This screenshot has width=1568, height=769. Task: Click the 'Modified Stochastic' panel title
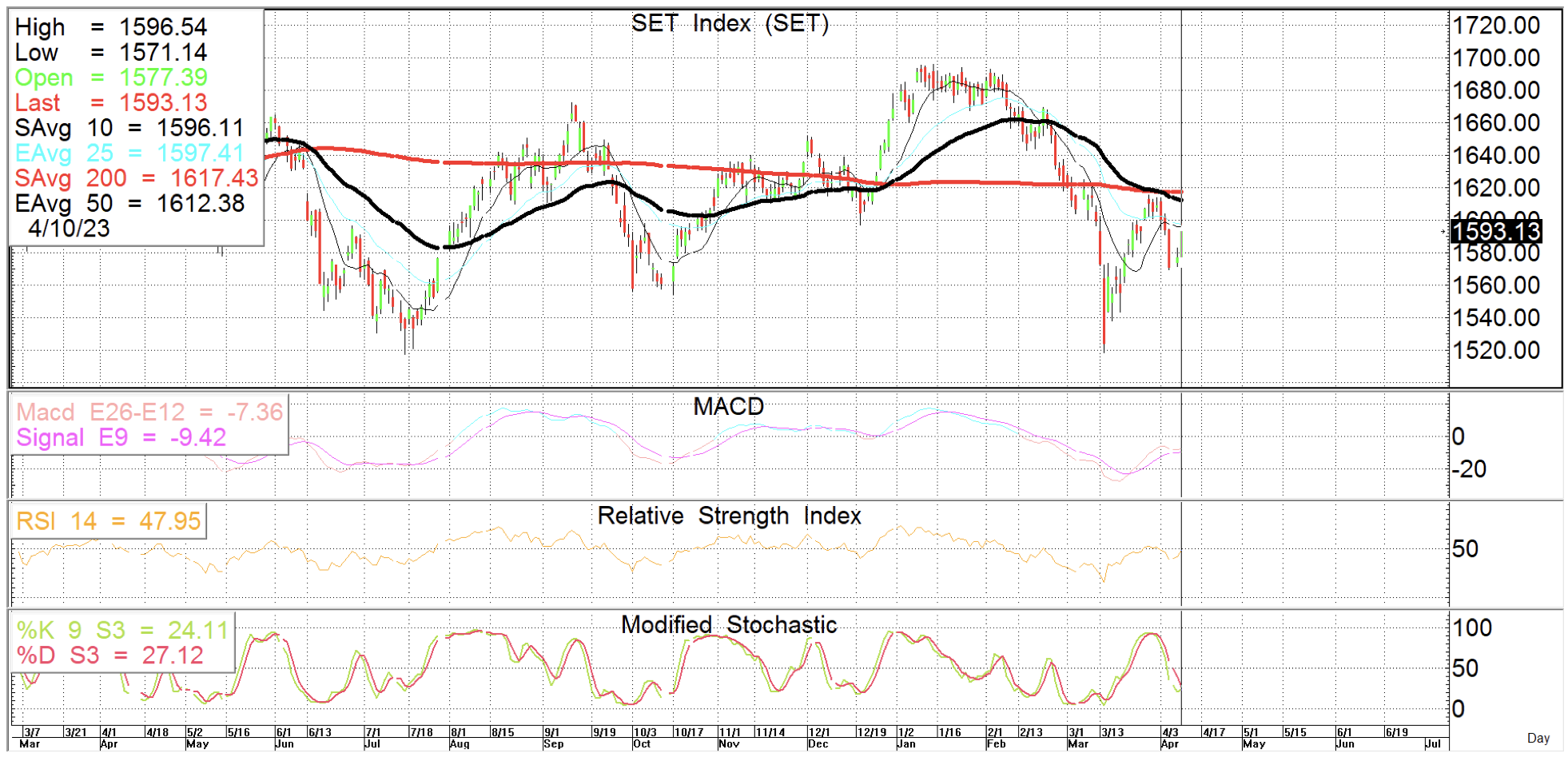729,625
